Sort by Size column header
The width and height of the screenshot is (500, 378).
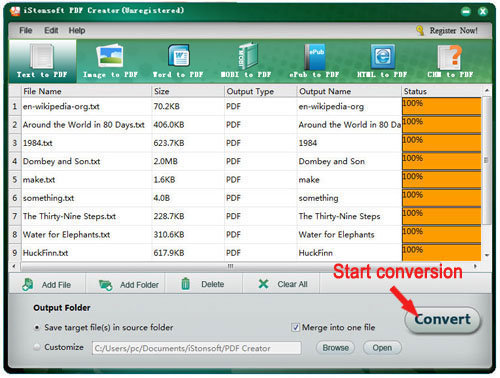tap(188, 91)
